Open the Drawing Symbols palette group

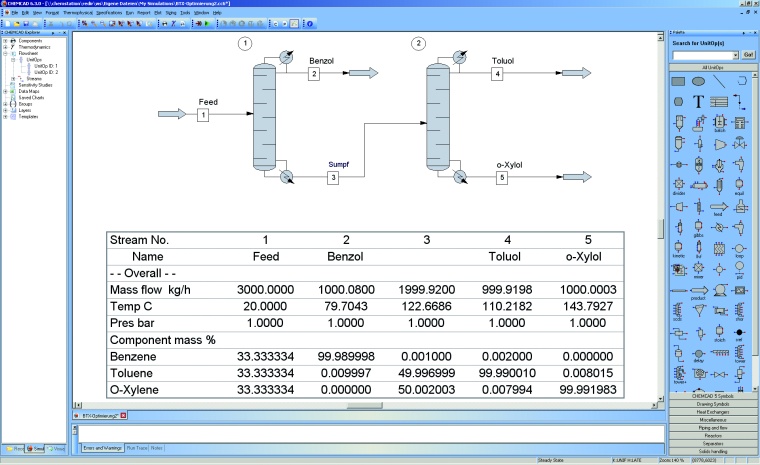tap(712, 404)
